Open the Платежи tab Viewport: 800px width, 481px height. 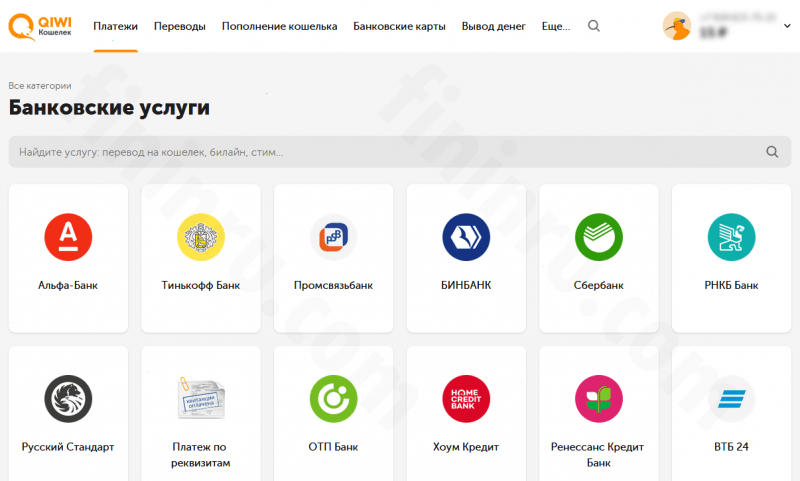[115, 26]
